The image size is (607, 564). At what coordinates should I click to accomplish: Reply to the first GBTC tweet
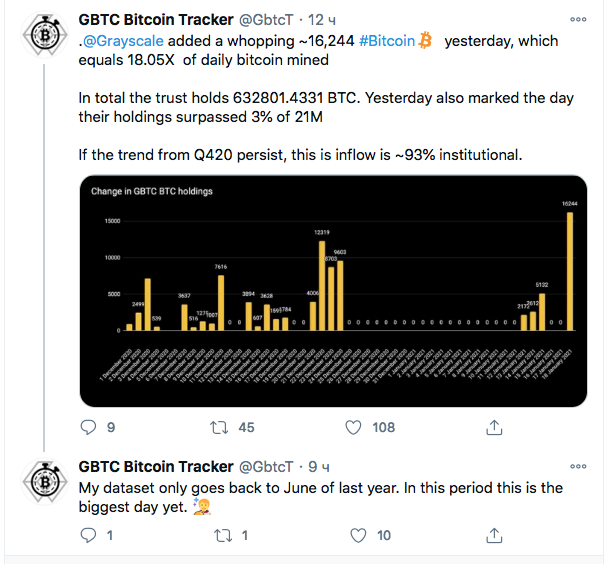point(89,427)
